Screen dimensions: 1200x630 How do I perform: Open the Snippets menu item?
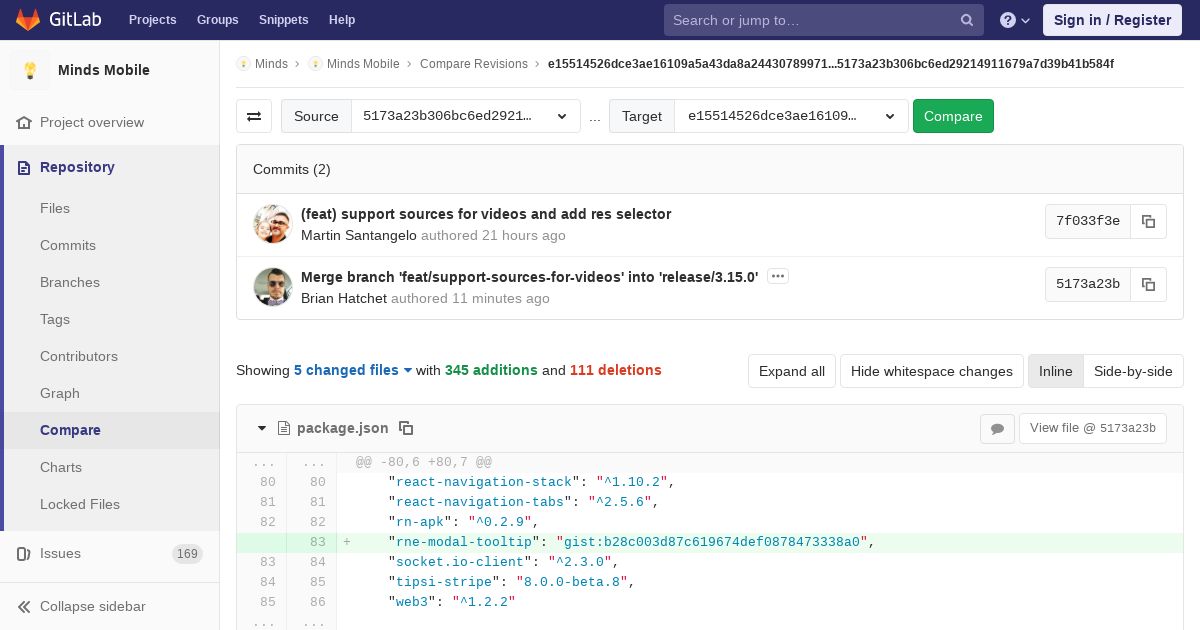tap(284, 20)
